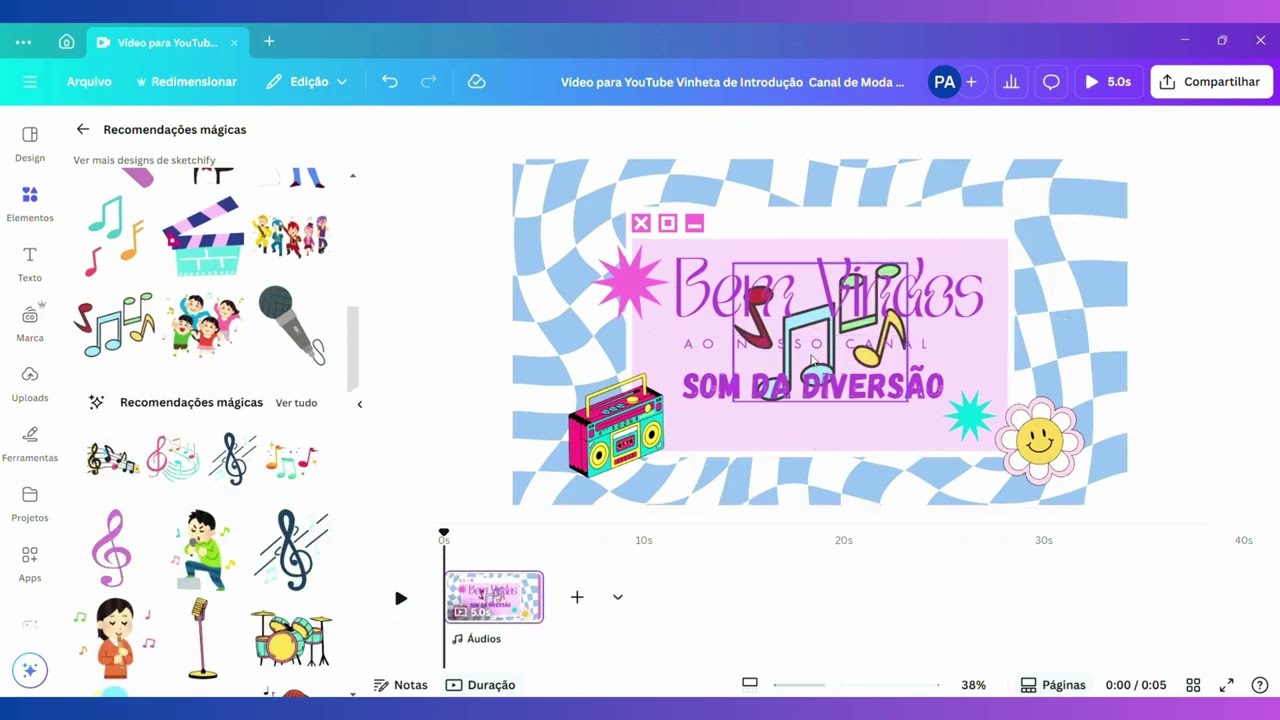Image resolution: width=1280 pixels, height=720 pixels.
Task: Select the standing microphone element thumbnail
Action: click(x=201, y=638)
